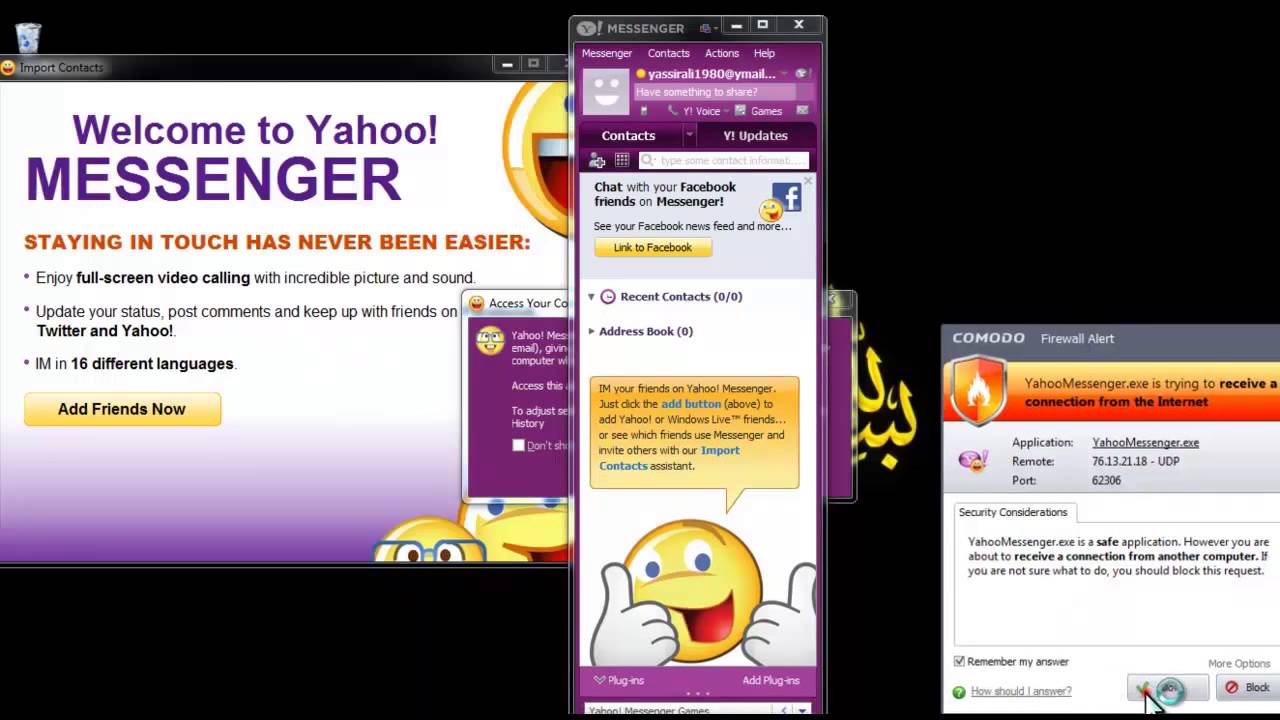Click the Recent Contacts clock icon
The width and height of the screenshot is (1280, 720).
click(608, 297)
